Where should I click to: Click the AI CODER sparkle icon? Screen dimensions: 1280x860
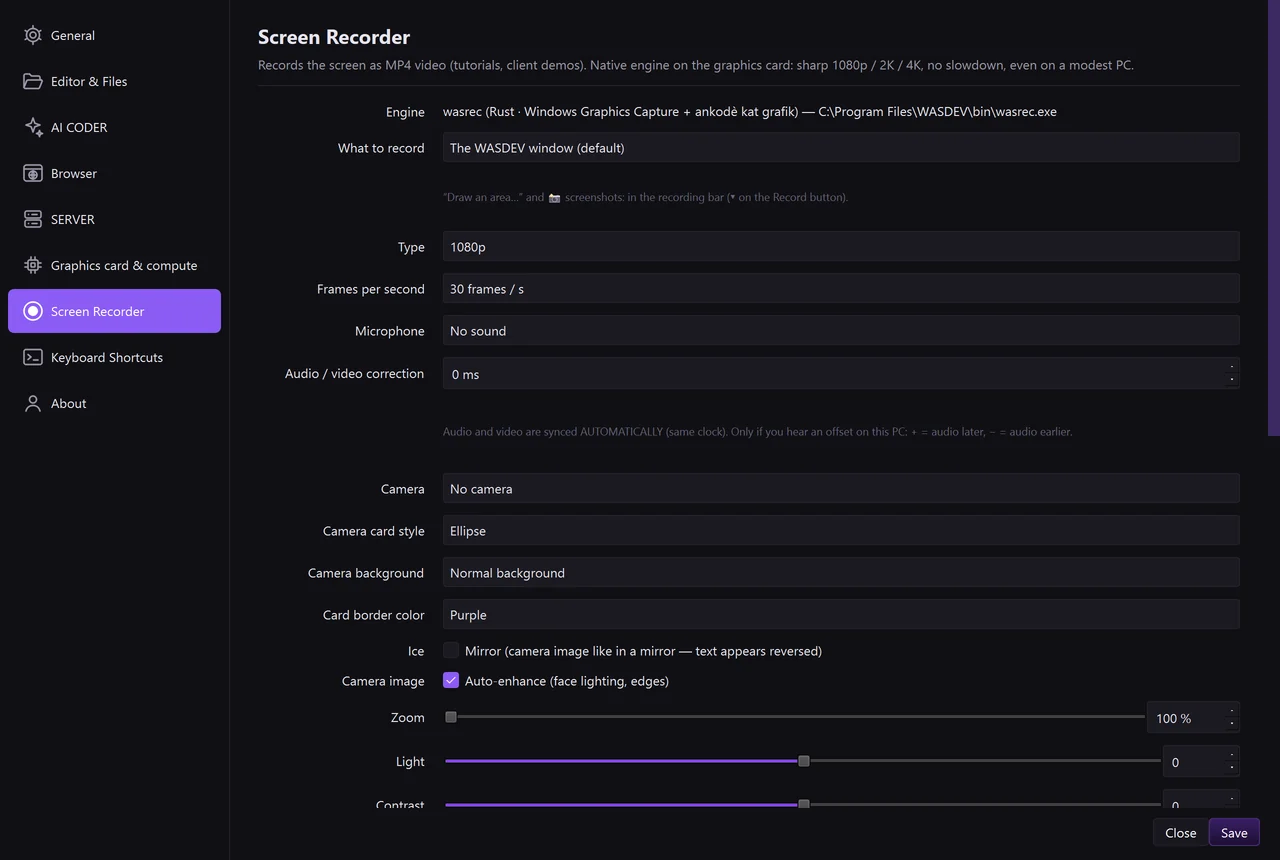[x=33, y=127]
